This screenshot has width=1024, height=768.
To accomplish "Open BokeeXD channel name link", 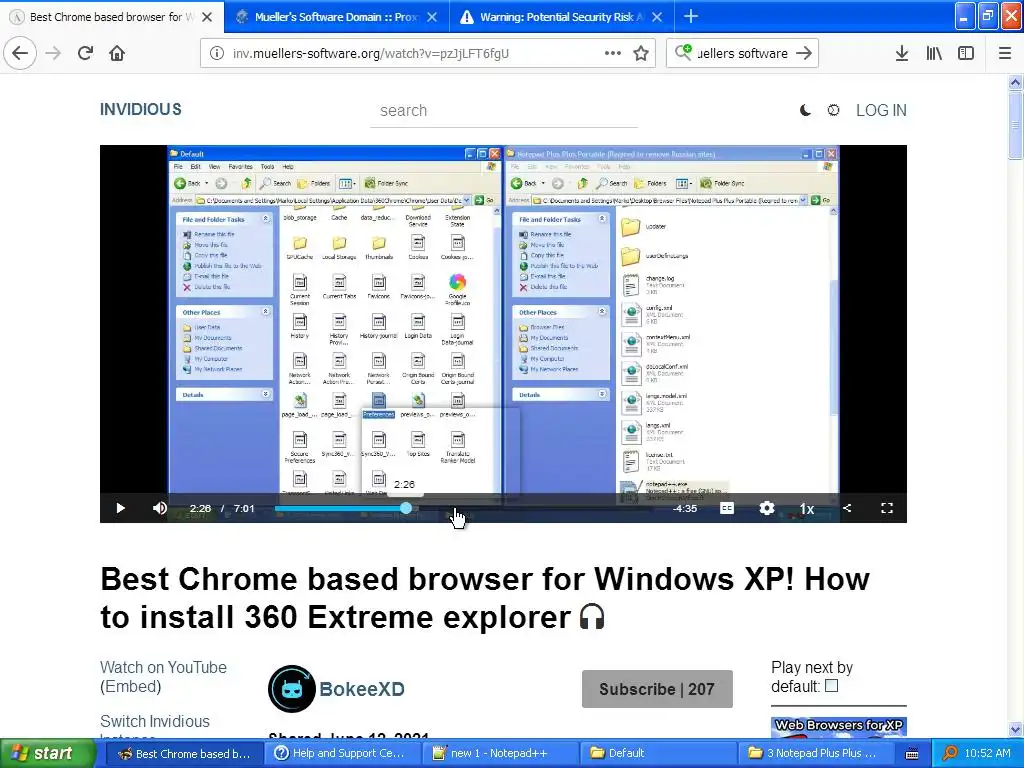I will [x=362, y=689].
